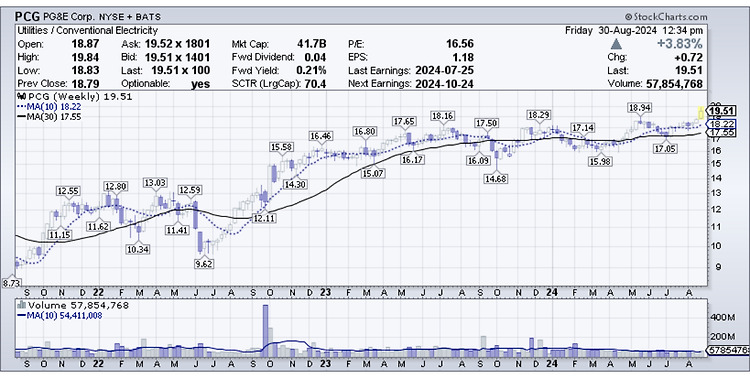
Task: Select the percent change +3.83%
Action: click(x=679, y=44)
